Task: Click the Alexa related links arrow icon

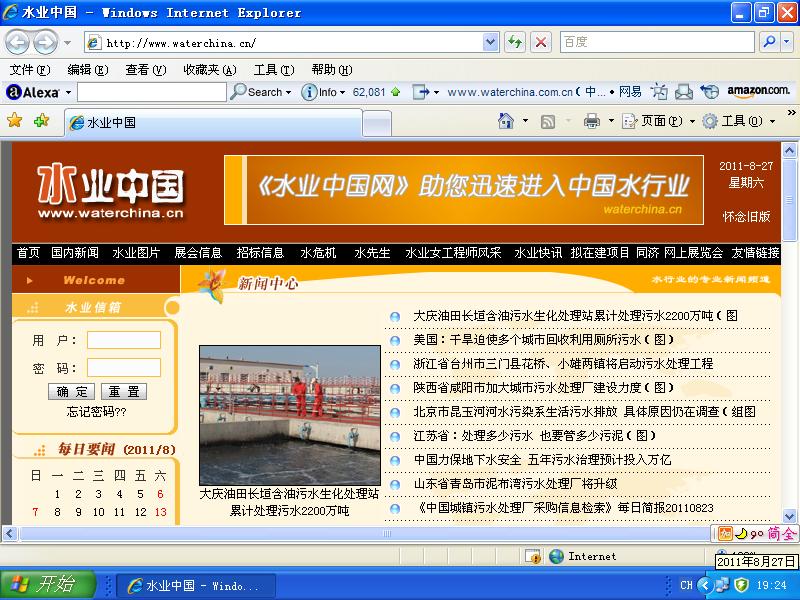Action: click(421, 92)
